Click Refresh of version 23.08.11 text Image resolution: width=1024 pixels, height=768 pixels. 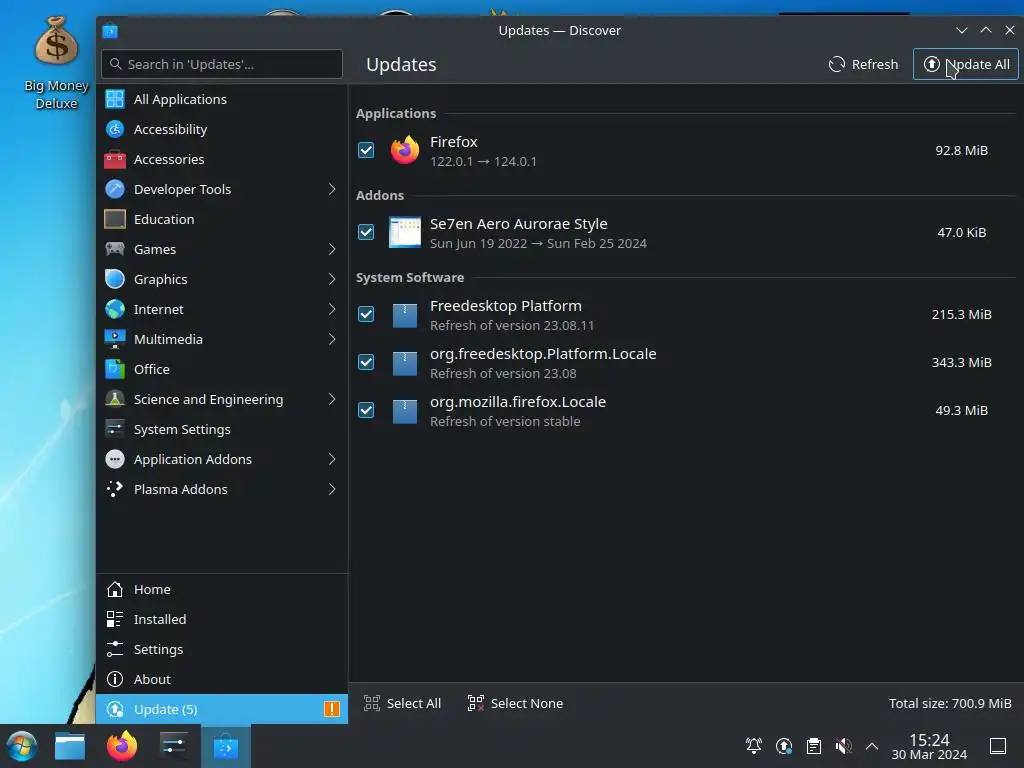coord(512,325)
